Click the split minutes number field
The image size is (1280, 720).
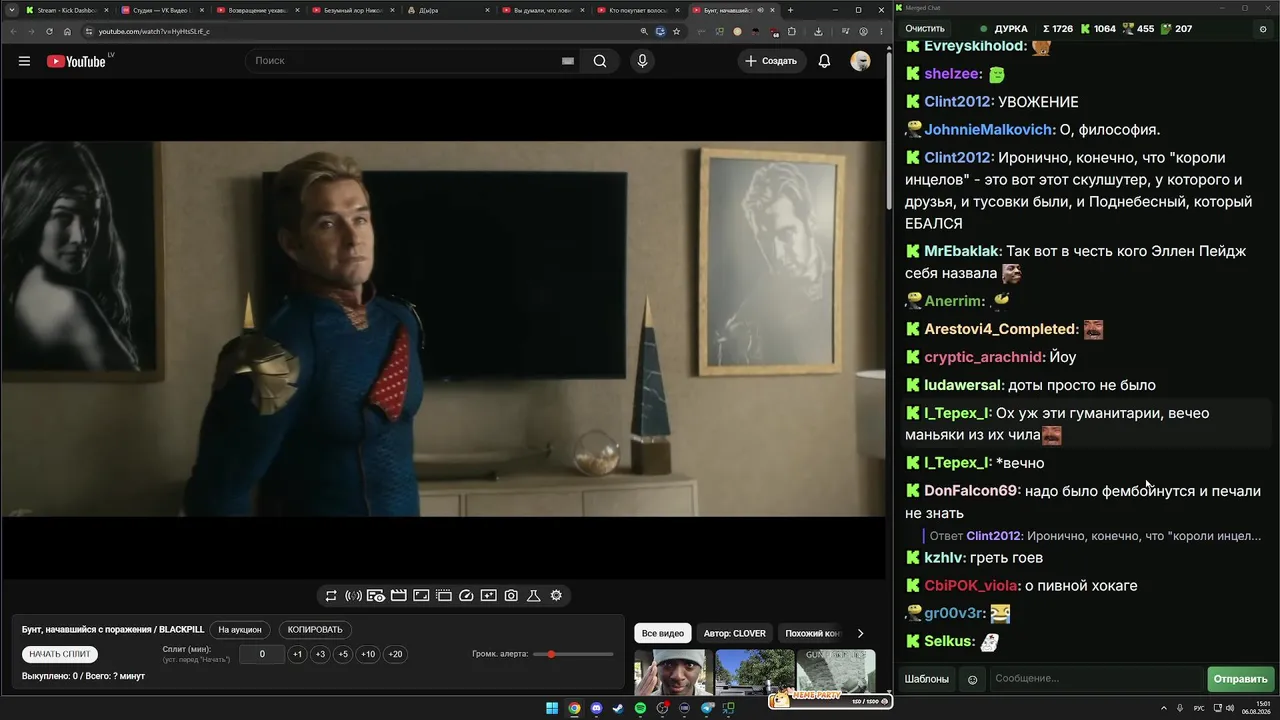click(262, 655)
